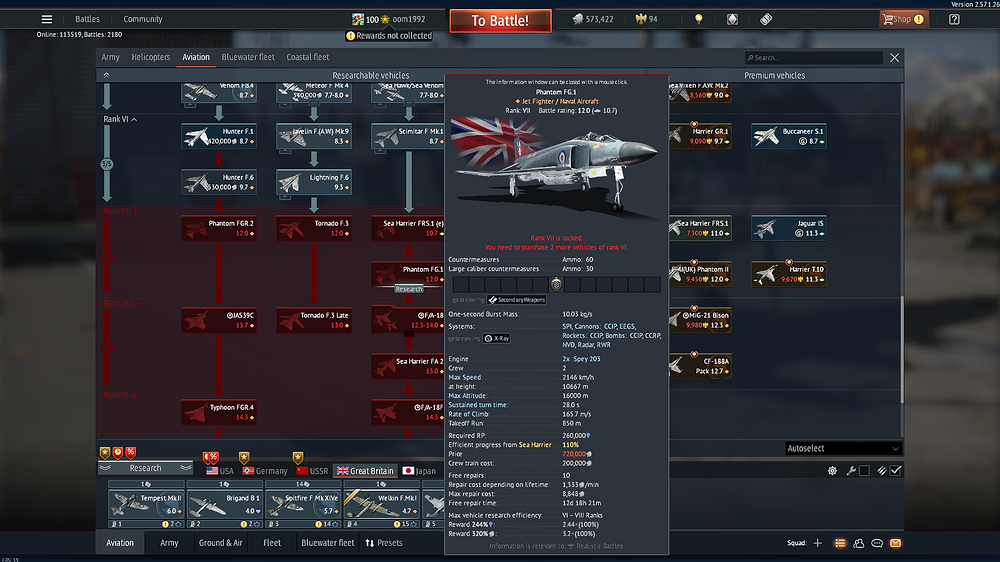Select the Great Britain nation
The image size is (1000, 562).
pos(365,471)
